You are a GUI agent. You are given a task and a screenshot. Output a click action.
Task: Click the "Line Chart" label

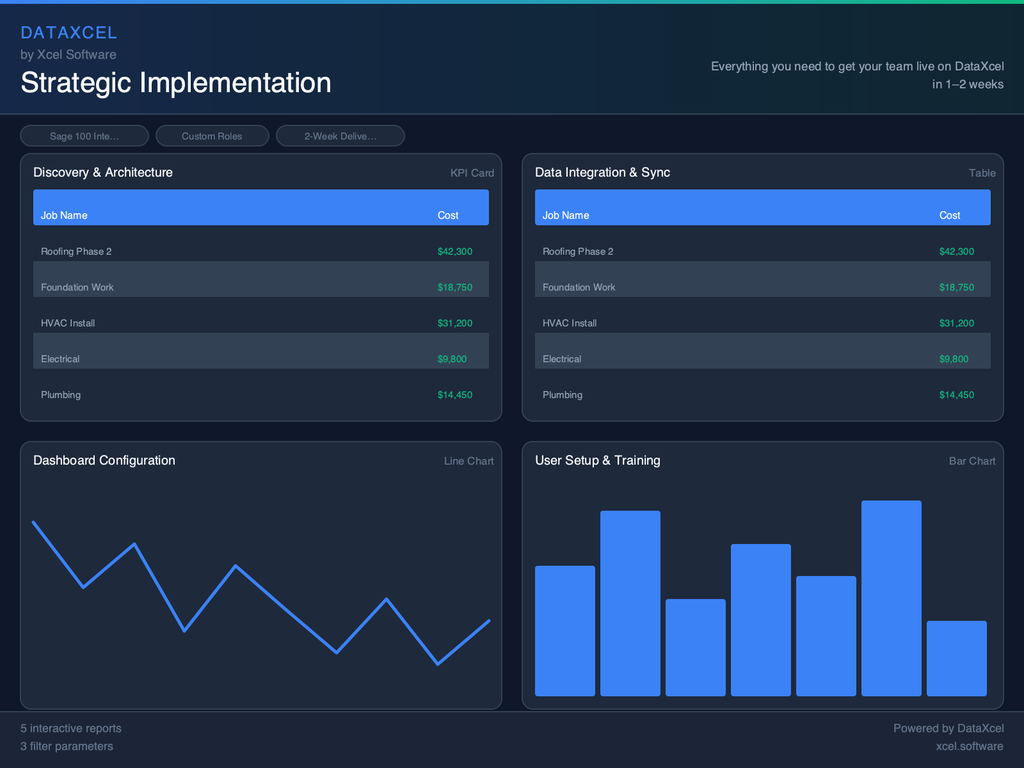tap(468, 460)
